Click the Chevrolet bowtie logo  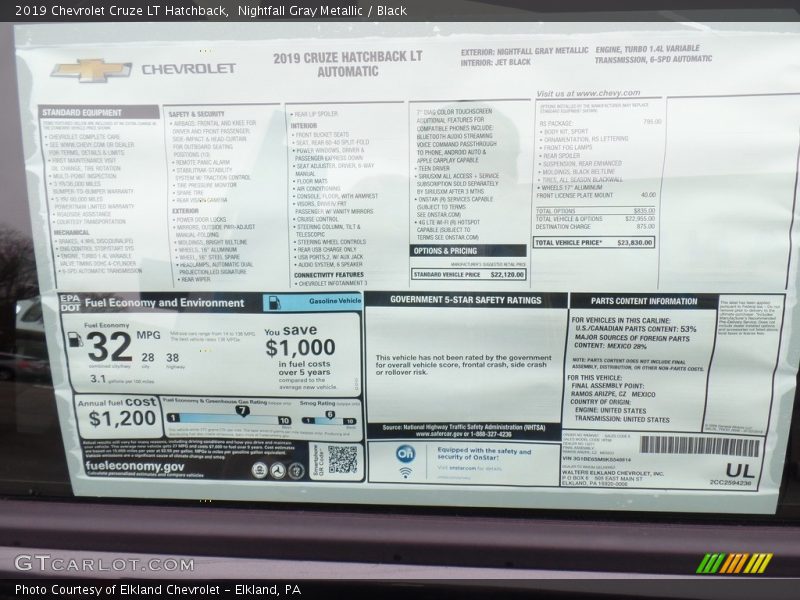(91, 70)
